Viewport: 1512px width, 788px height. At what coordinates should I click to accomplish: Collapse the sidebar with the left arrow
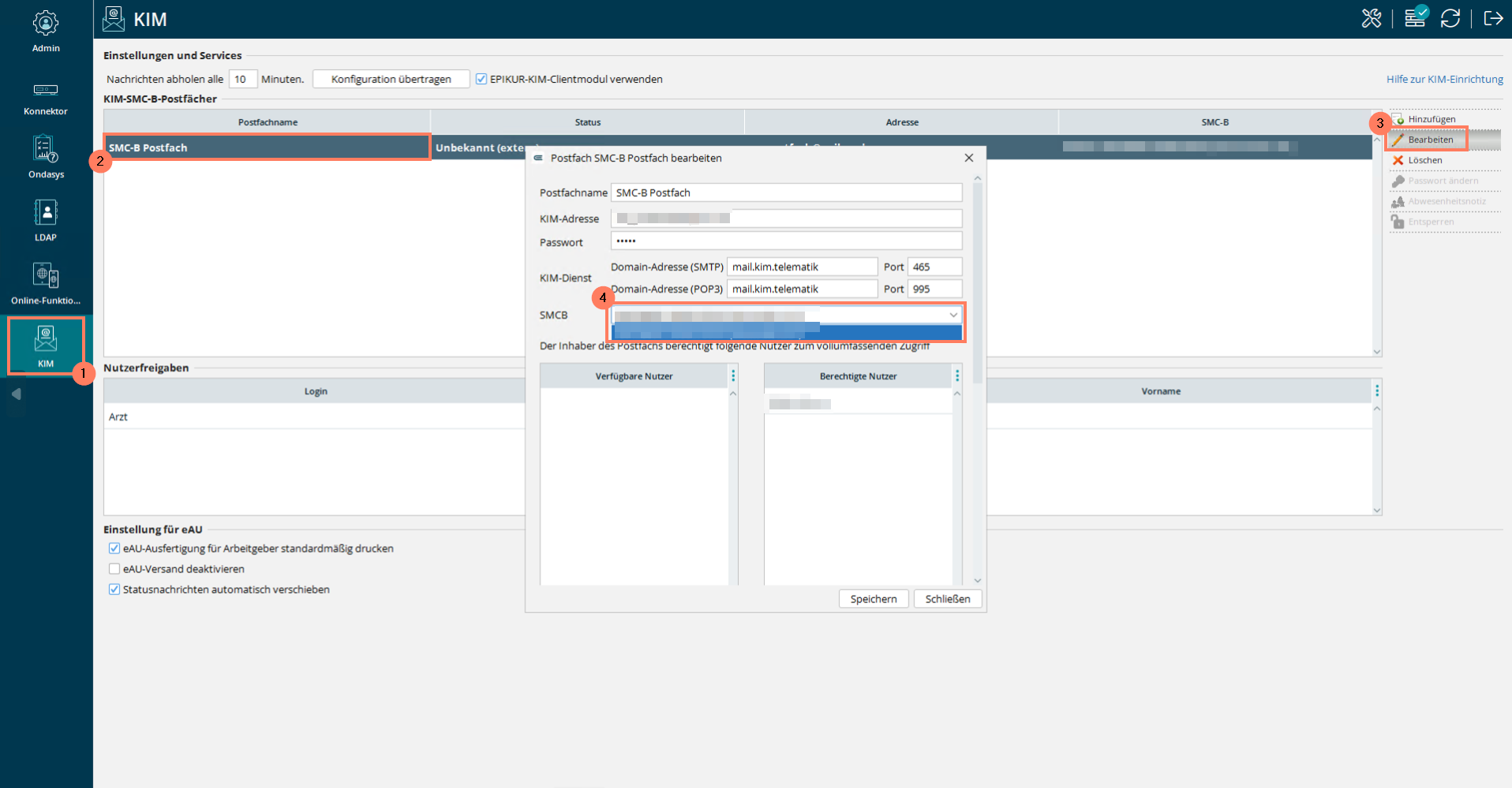[x=16, y=394]
